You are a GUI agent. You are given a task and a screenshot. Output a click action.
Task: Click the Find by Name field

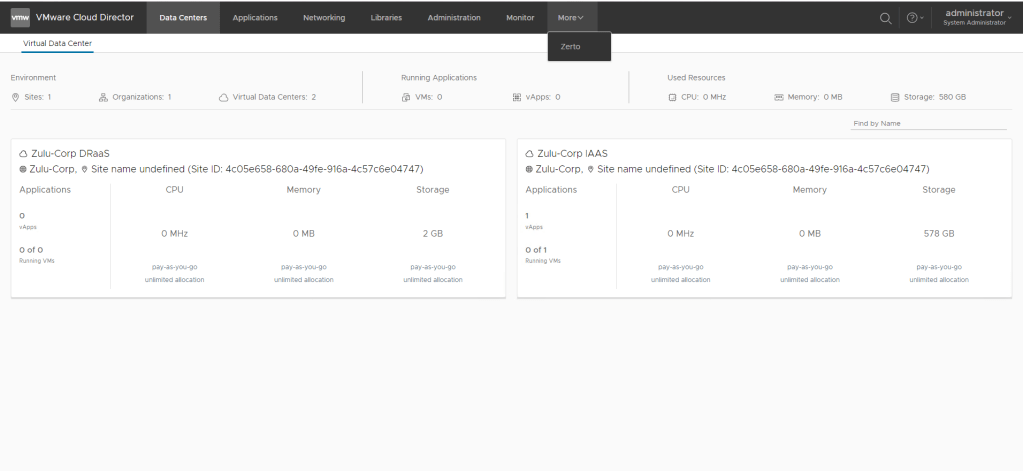[929, 123]
